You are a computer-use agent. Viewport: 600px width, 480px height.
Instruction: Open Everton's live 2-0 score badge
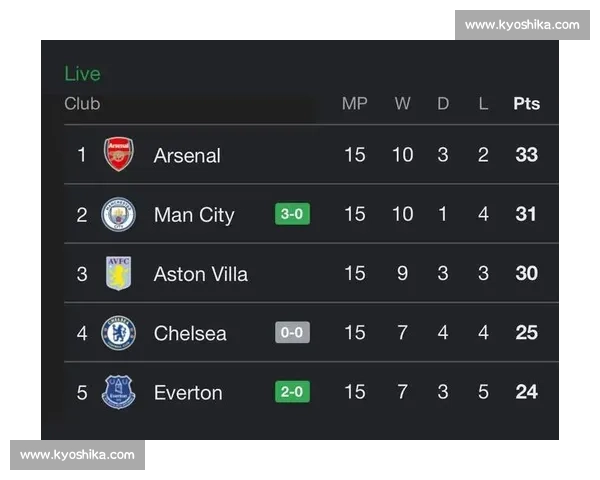[292, 392]
